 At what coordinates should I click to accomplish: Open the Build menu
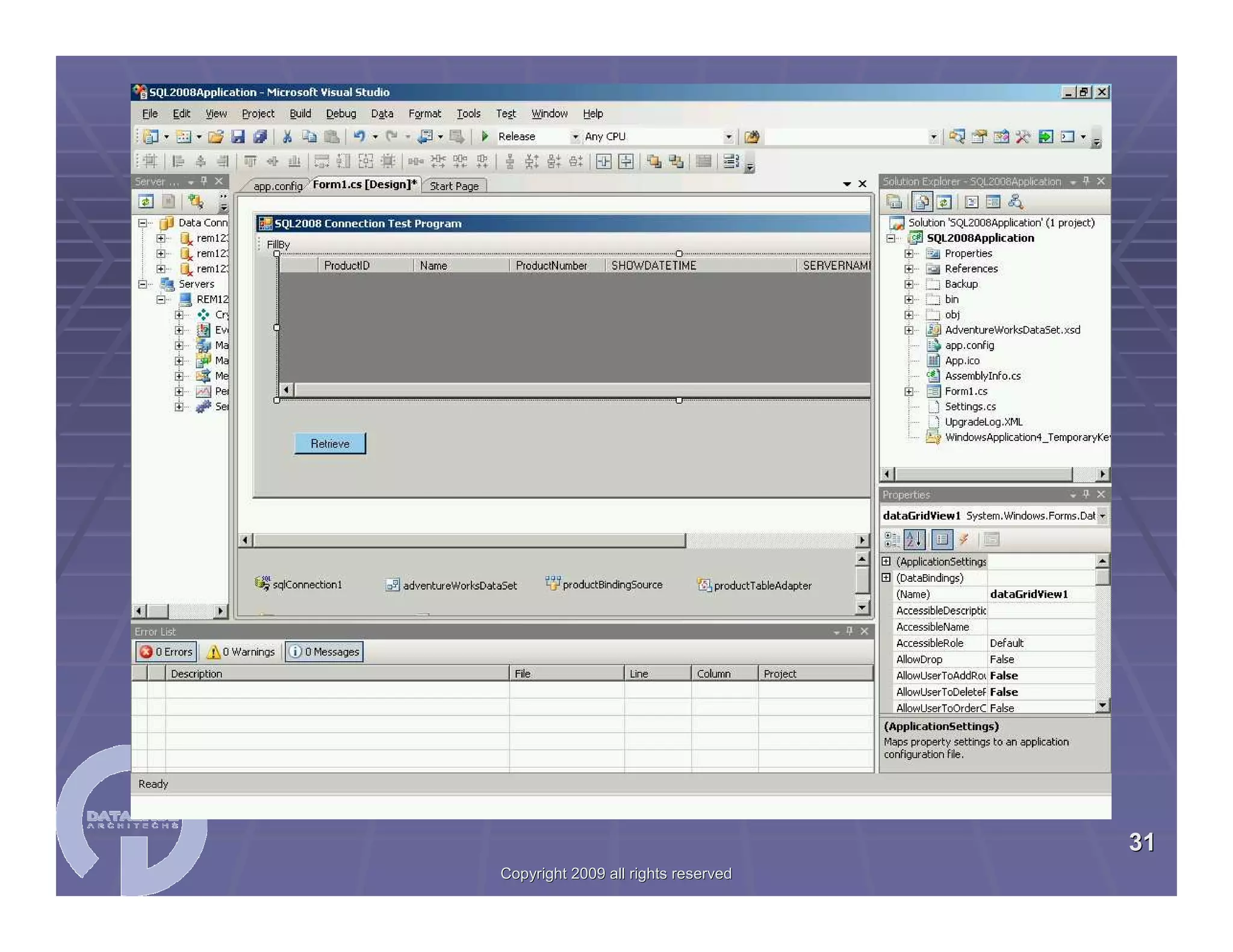(x=300, y=114)
